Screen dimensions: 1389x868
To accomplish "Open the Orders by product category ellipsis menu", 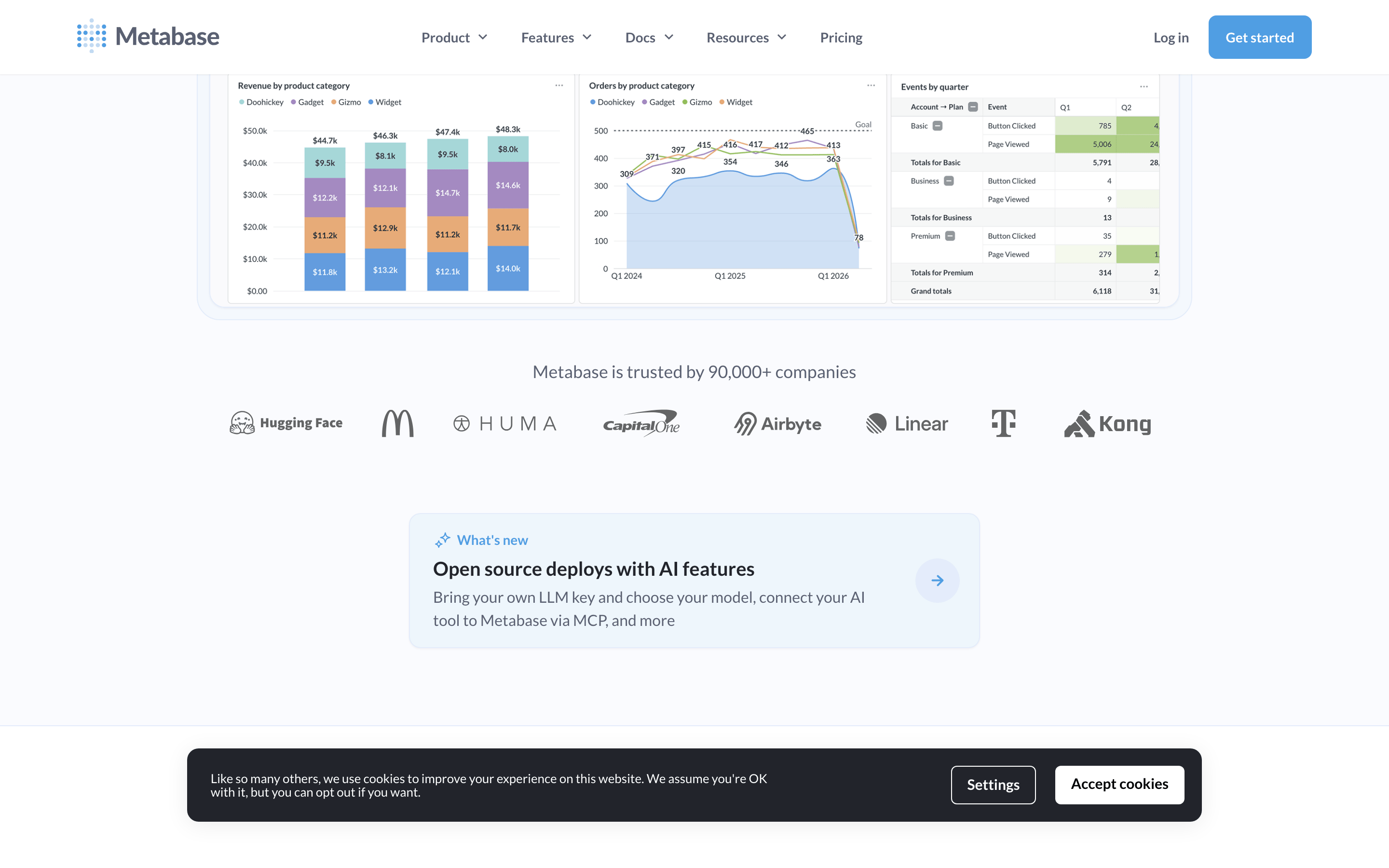I will coord(871,85).
